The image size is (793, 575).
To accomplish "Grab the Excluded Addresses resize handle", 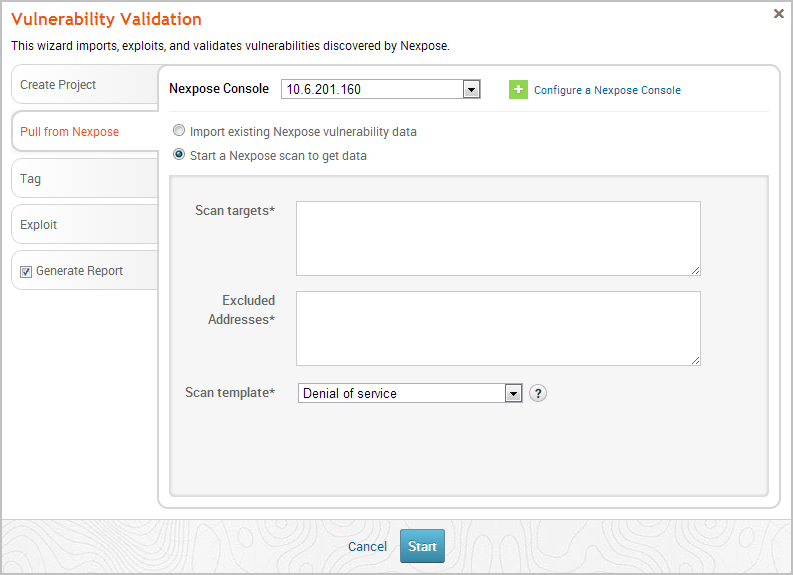I will click(x=695, y=360).
